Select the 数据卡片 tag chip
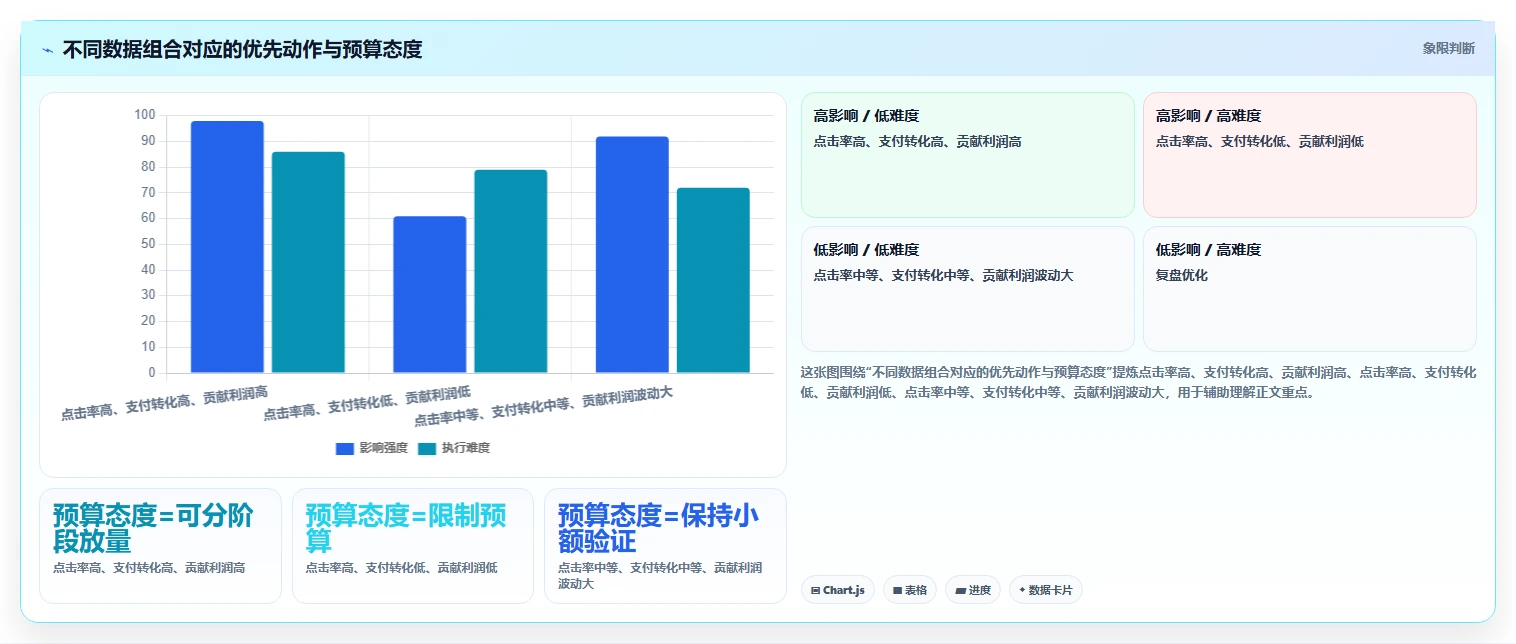The width and height of the screenshot is (1516, 644). (1046, 590)
